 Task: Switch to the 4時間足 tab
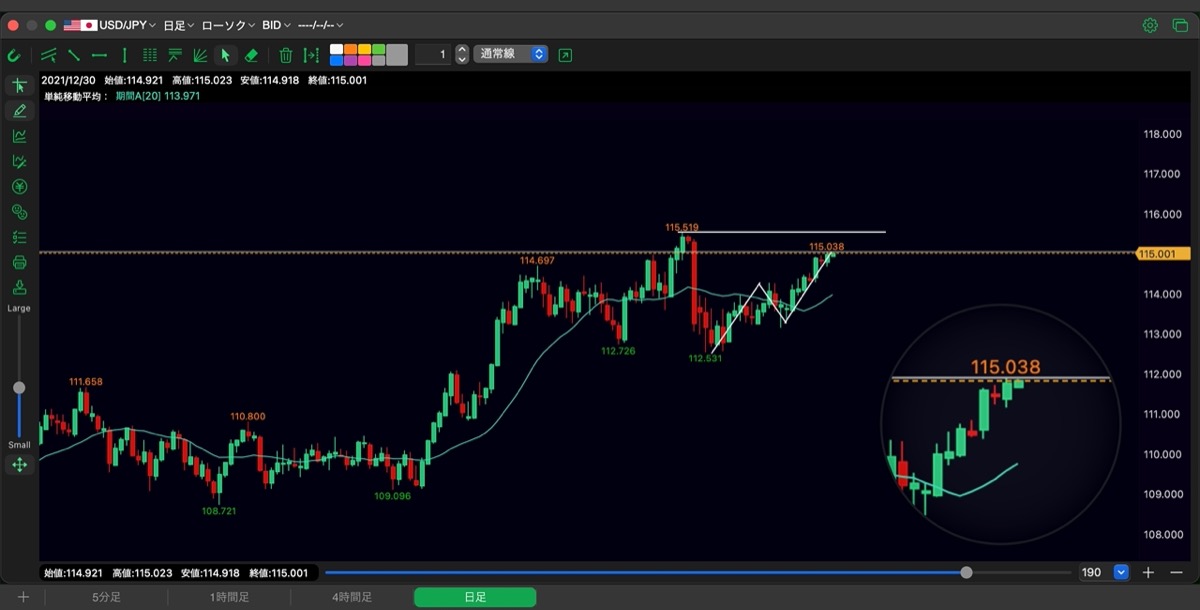point(352,597)
